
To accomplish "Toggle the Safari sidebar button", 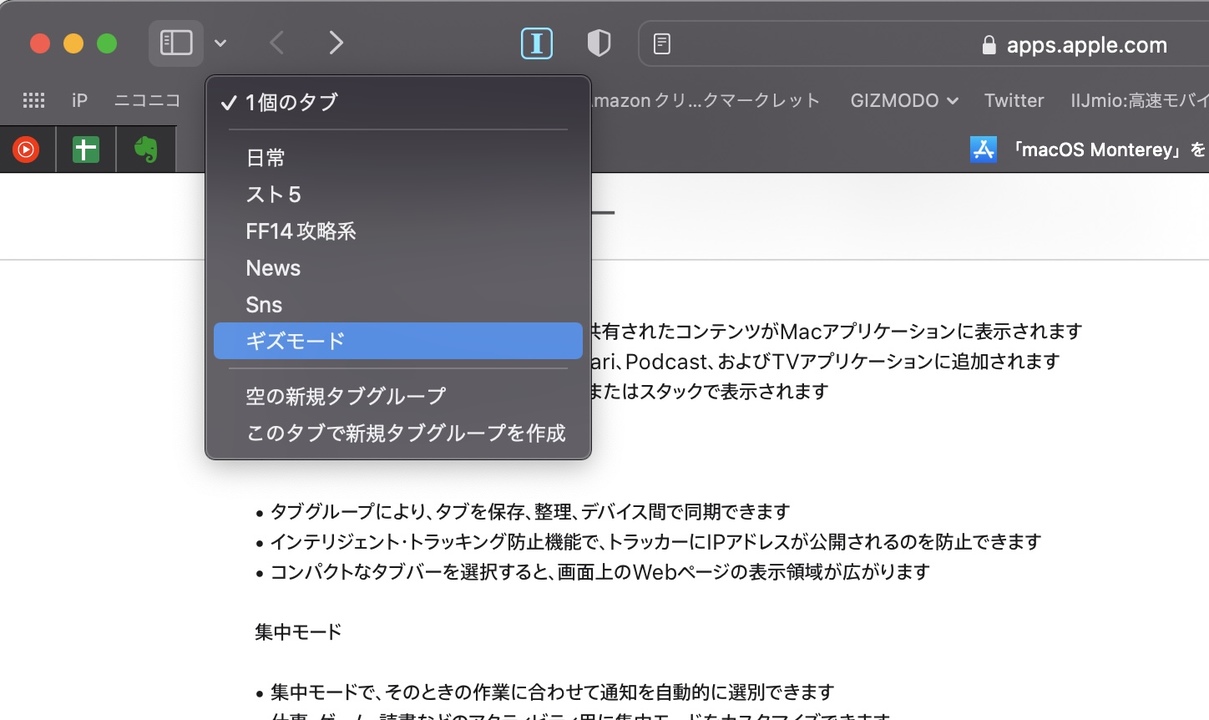I will tap(176, 43).
